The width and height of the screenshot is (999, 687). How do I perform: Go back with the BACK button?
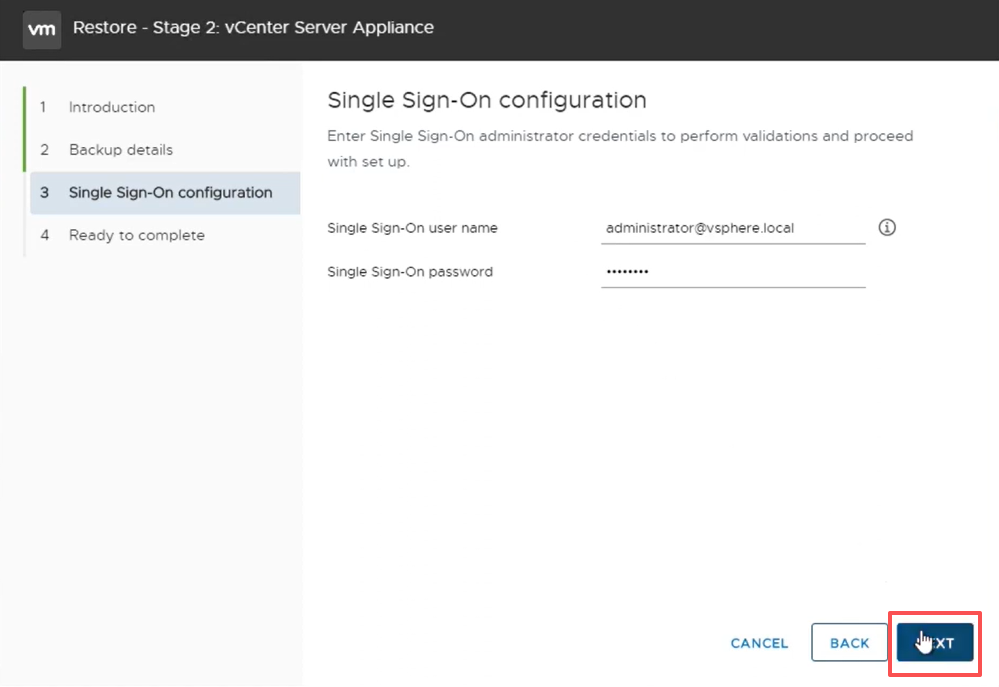(849, 642)
